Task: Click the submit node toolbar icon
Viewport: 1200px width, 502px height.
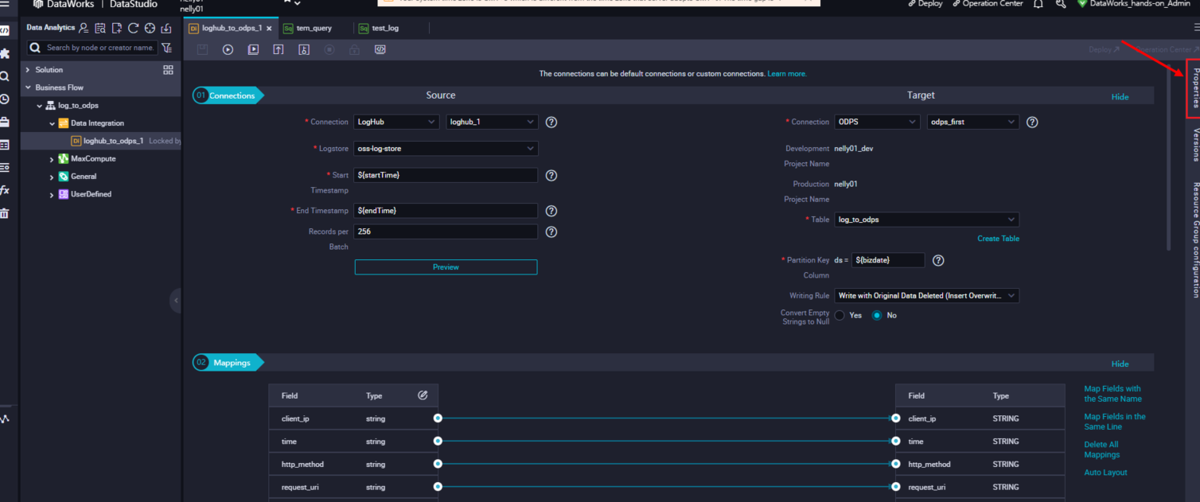Action: click(x=278, y=49)
